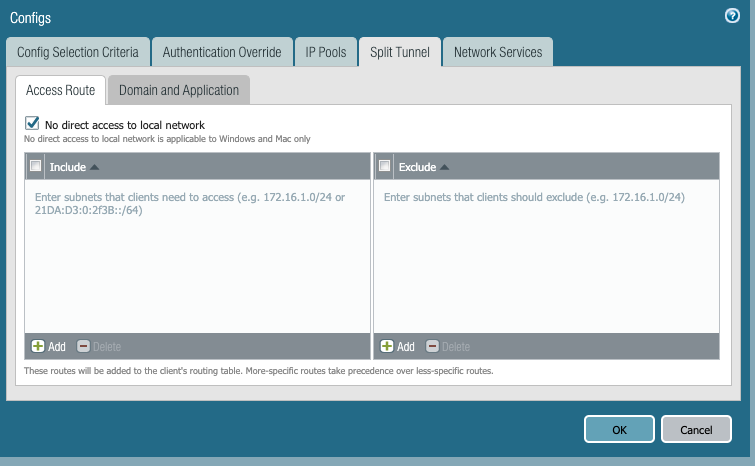Image resolution: width=755 pixels, height=466 pixels.
Task: Tick the Exclude column select-all checkbox
Action: point(384,166)
